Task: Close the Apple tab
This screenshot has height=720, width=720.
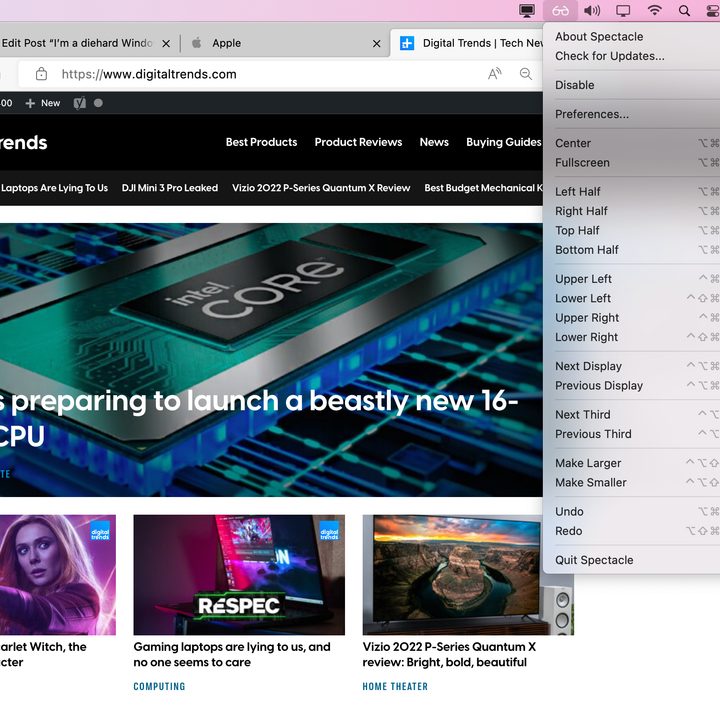Action: click(x=377, y=44)
